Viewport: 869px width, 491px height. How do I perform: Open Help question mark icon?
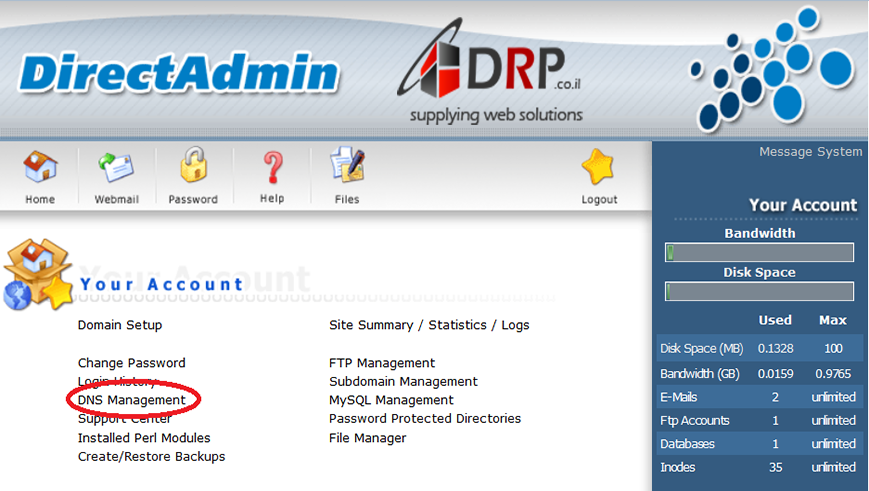[272, 167]
